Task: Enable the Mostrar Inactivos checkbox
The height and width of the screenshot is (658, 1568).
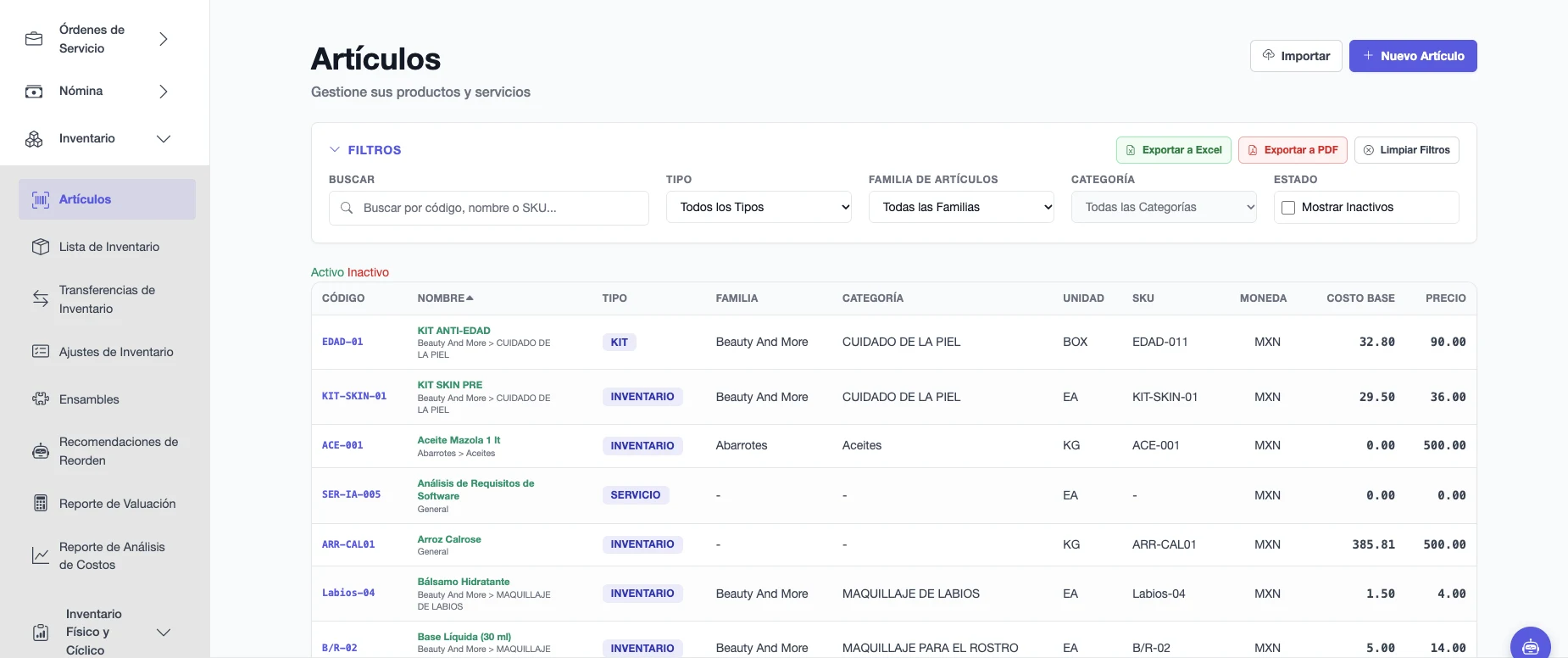Action: click(x=1288, y=208)
